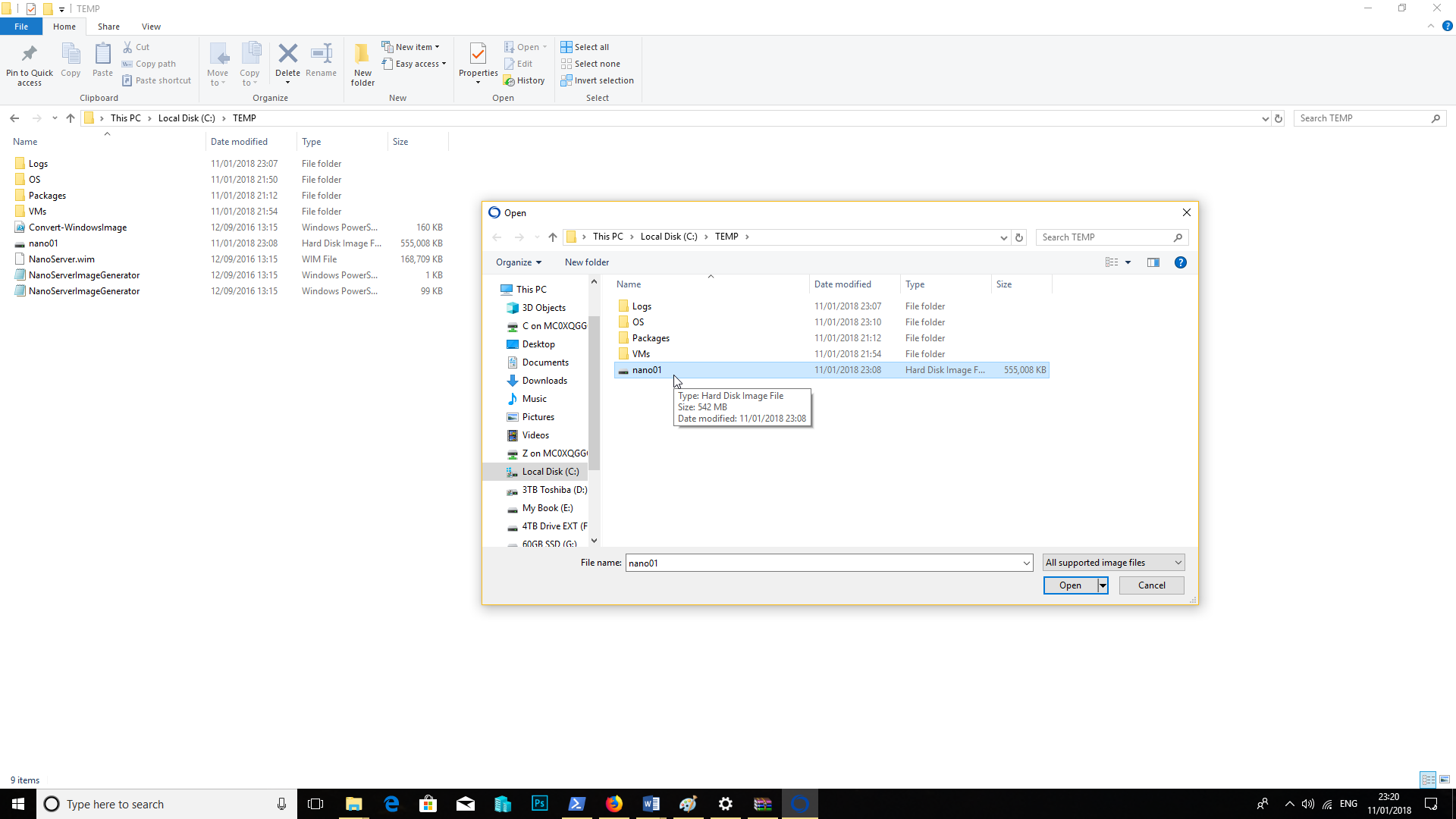This screenshot has height=819, width=1456.
Task: Click the Cancel button
Action: coord(1151,585)
